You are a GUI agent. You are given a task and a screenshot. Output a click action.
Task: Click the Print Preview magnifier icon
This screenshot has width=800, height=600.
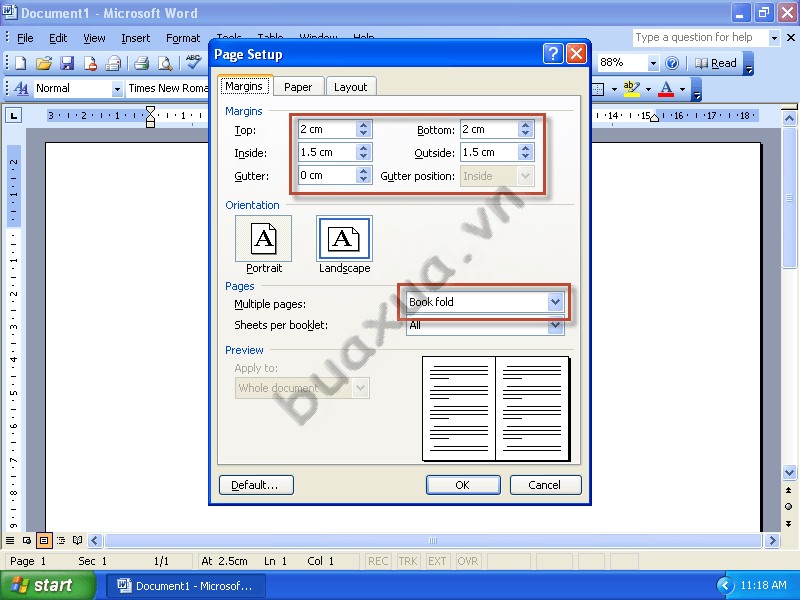click(x=165, y=63)
